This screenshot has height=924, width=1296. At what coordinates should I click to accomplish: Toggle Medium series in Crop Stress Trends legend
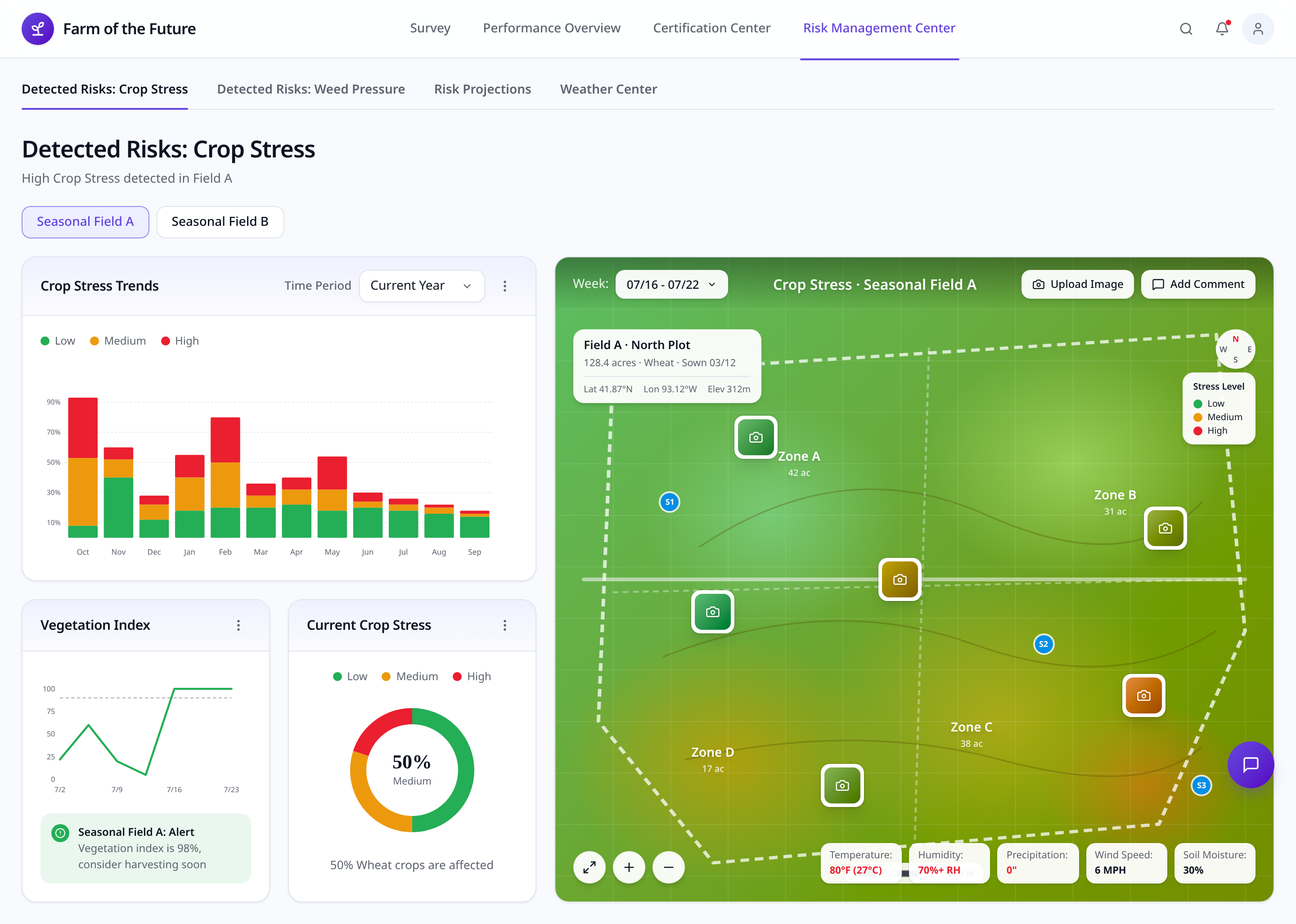click(x=118, y=341)
